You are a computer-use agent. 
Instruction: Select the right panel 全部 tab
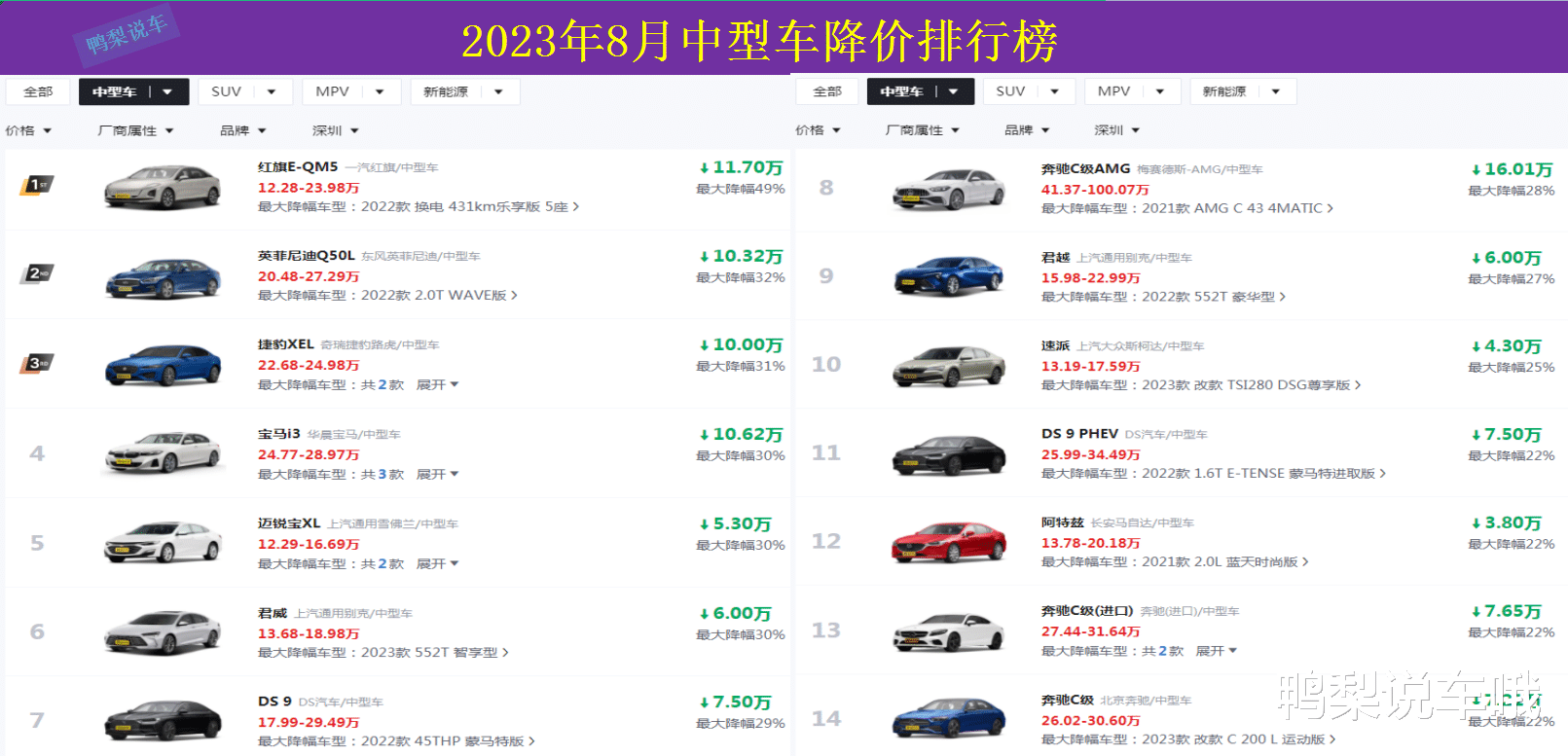[827, 91]
